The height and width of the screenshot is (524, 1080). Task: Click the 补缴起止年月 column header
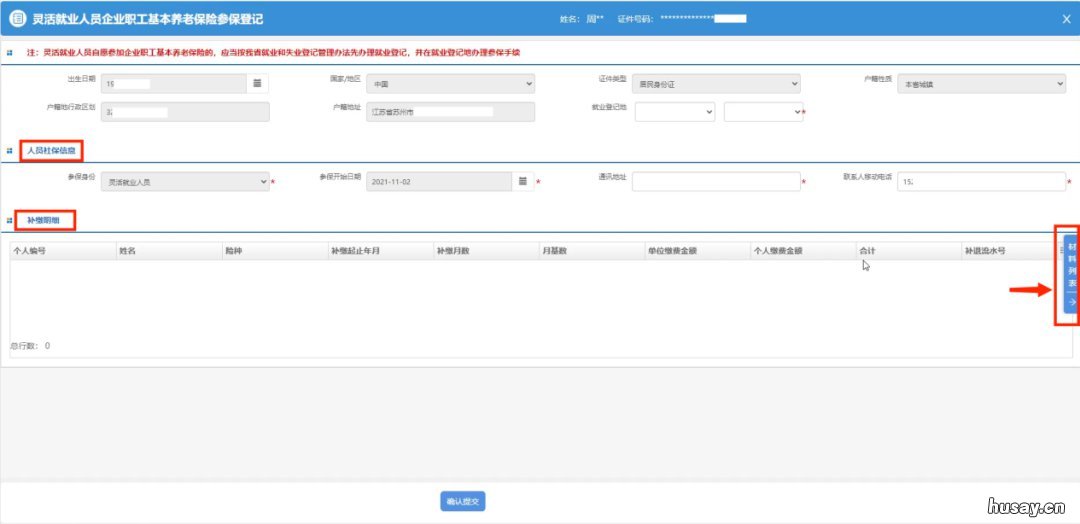point(380,251)
